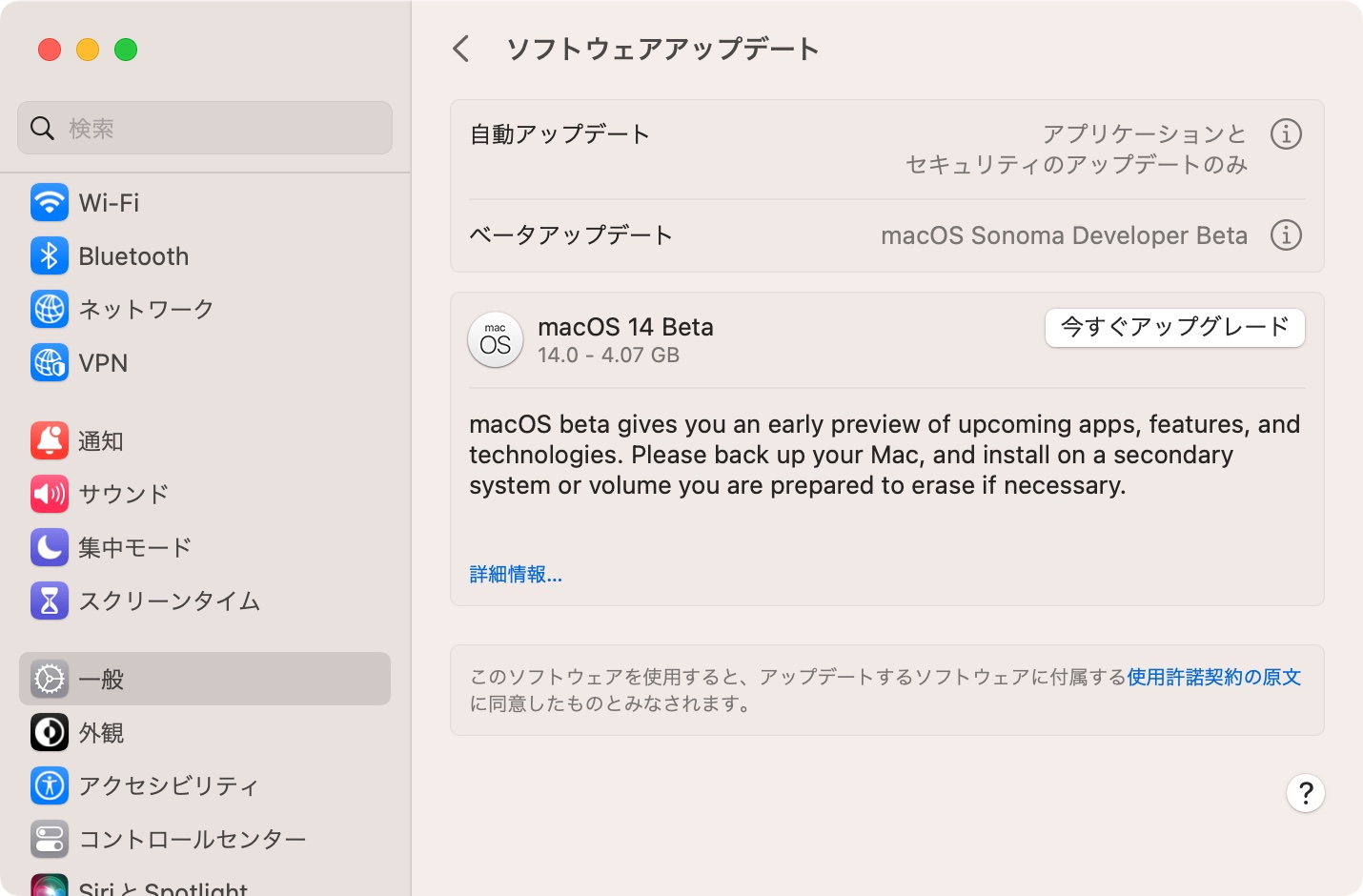This screenshot has height=896, width=1363.
Task: Click 今すぐアップグレード button
Action: pos(1175,328)
